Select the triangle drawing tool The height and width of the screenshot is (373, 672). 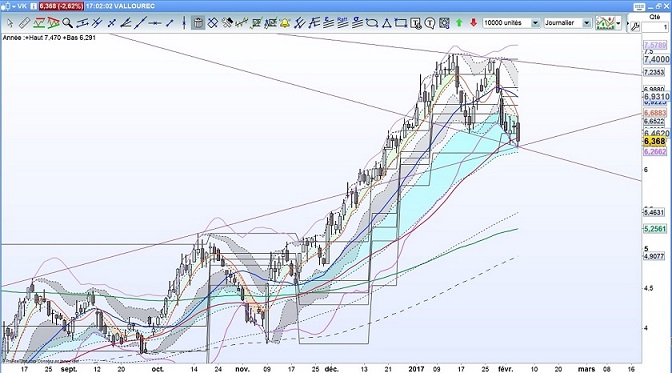pyautogui.click(x=387, y=23)
